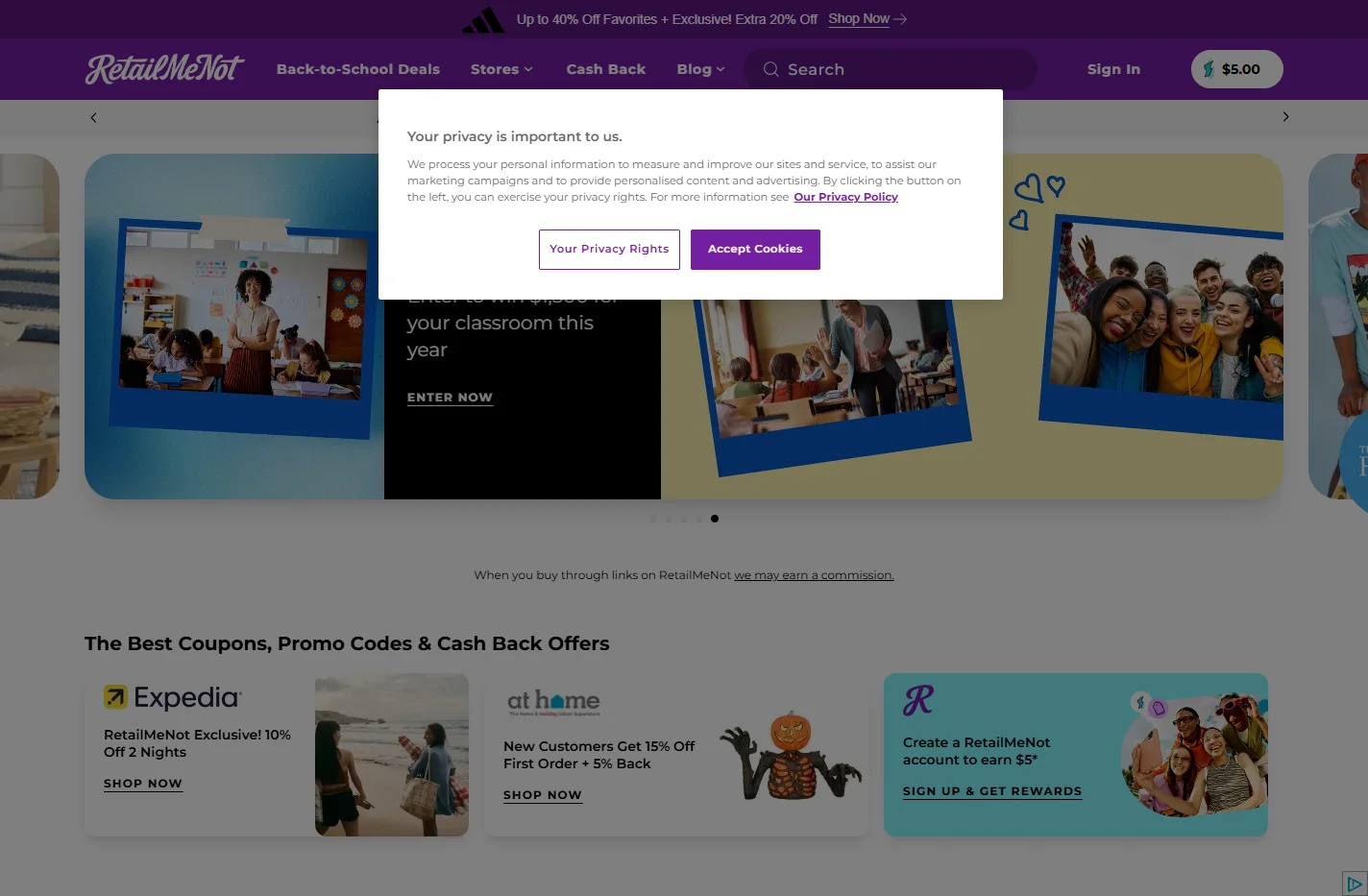Screen dimensions: 1368x896
Task: Click the RetailMeNot logo
Action: (x=164, y=69)
